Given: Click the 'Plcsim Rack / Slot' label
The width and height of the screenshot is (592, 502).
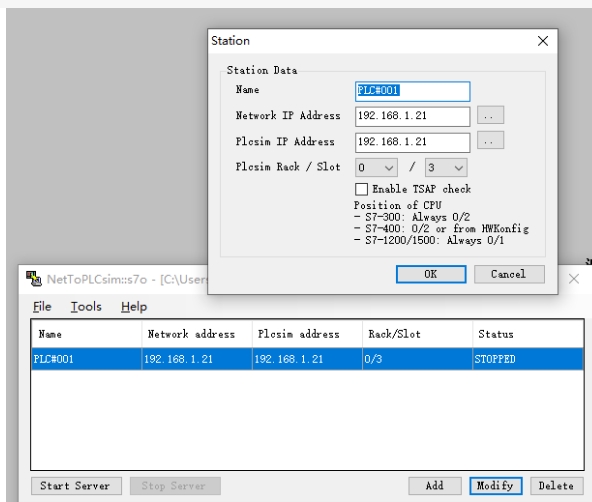Looking at the screenshot, I should (x=288, y=167).
